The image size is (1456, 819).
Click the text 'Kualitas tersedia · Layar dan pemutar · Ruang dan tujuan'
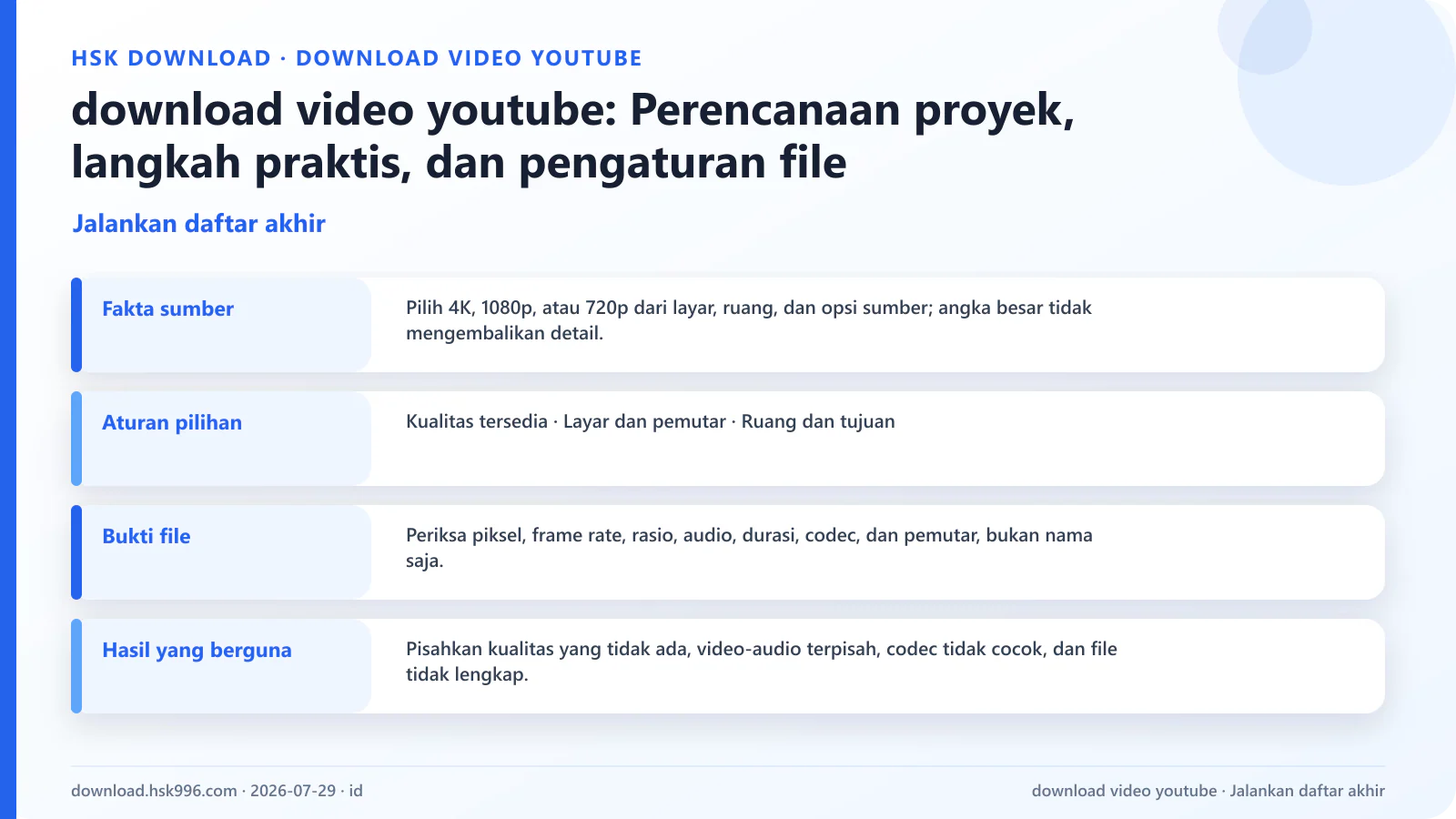click(x=651, y=421)
